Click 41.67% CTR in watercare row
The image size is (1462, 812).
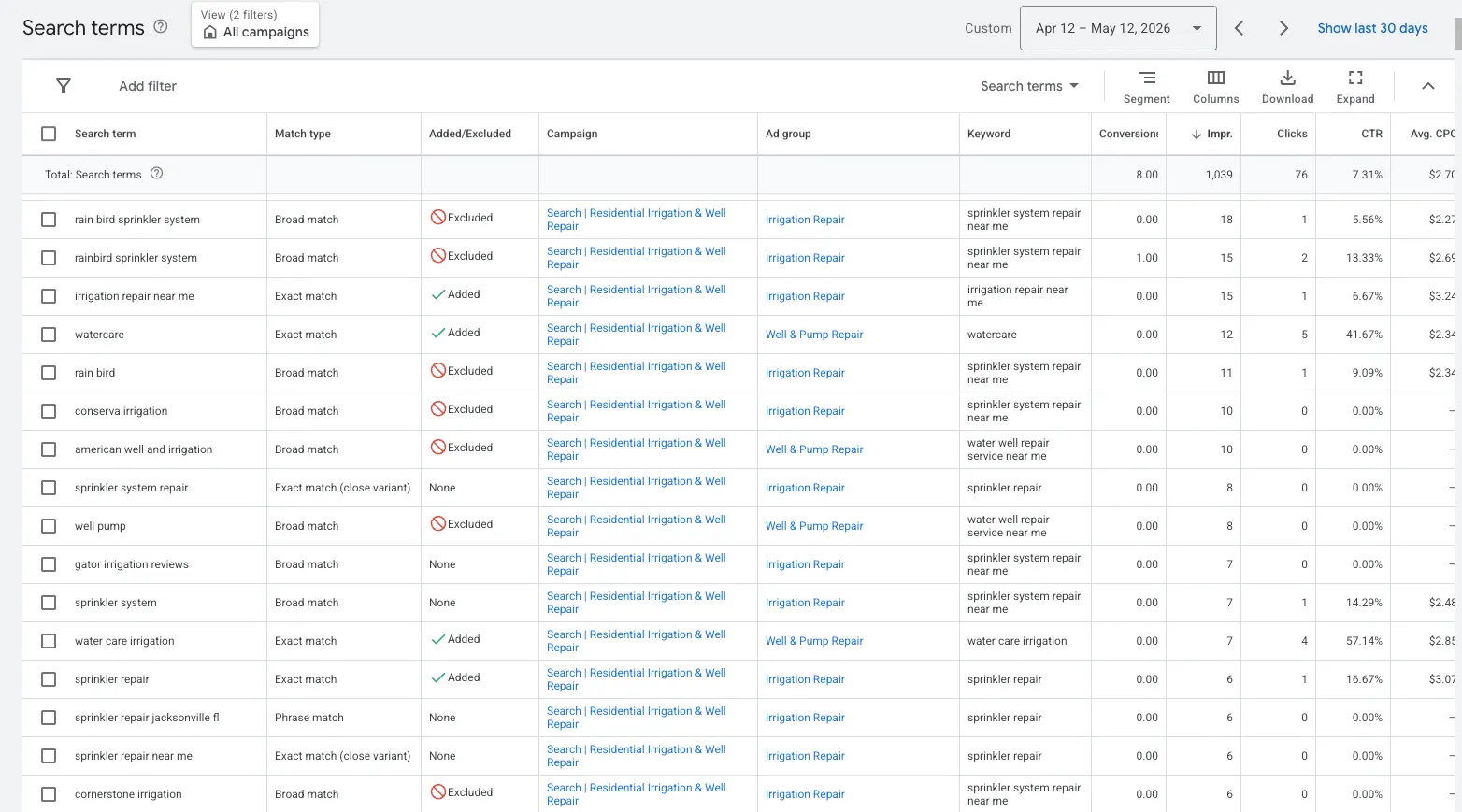[1364, 335]
